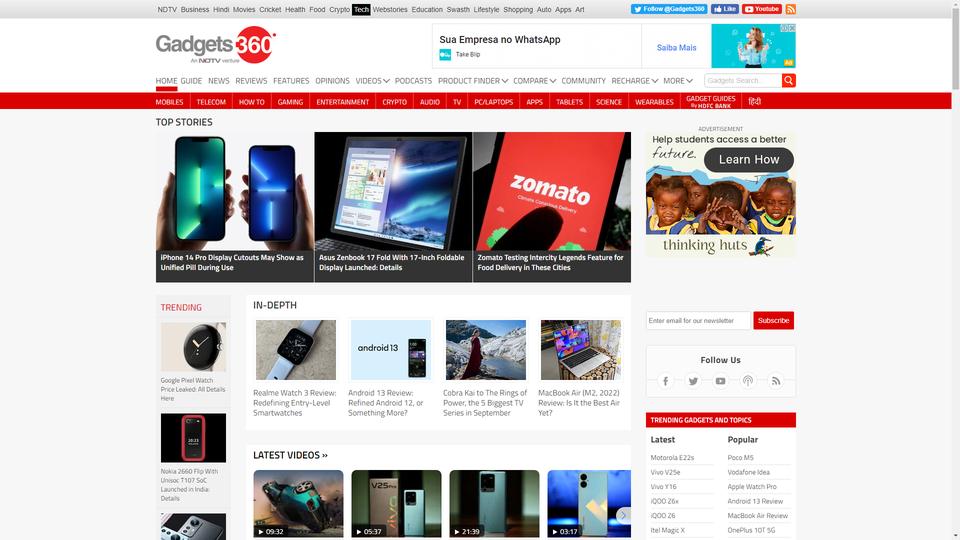Open Poco M5 under Popular
The image size is (960, 540).
point(740,457)
